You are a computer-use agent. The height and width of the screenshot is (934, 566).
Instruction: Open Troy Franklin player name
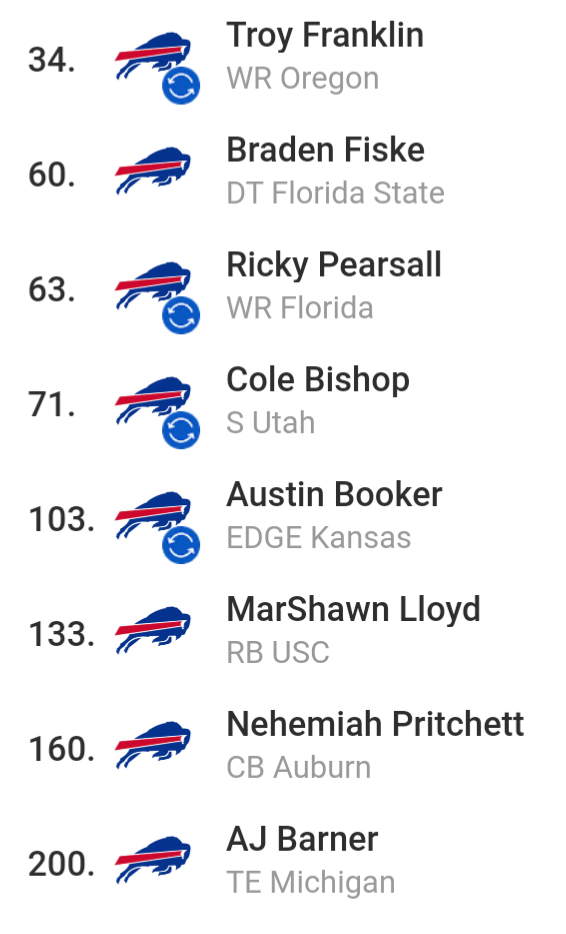point(325,36)
